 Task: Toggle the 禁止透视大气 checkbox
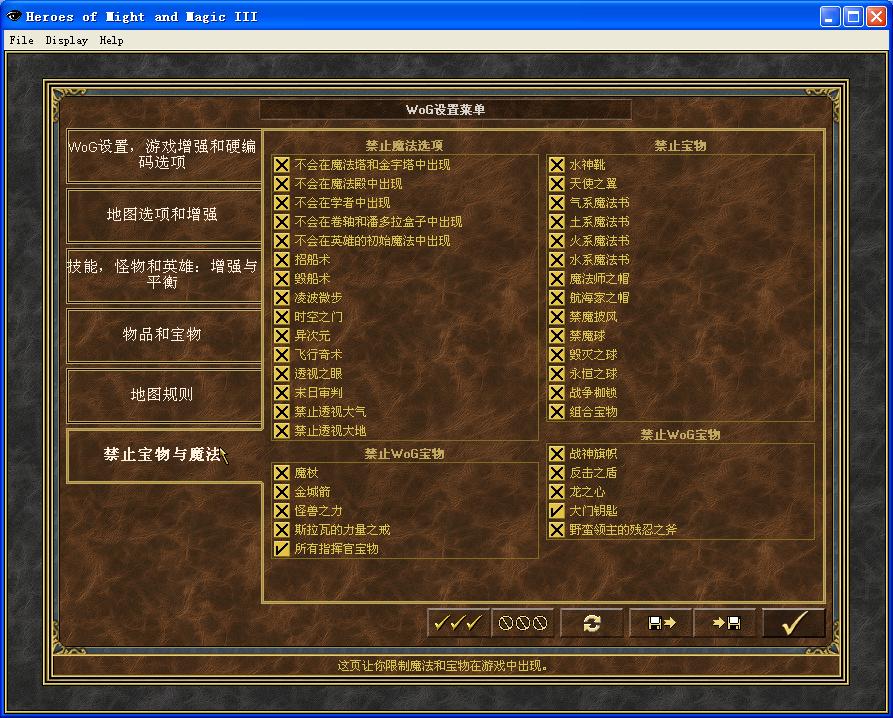pyautogui.click(x=281, y=412)
